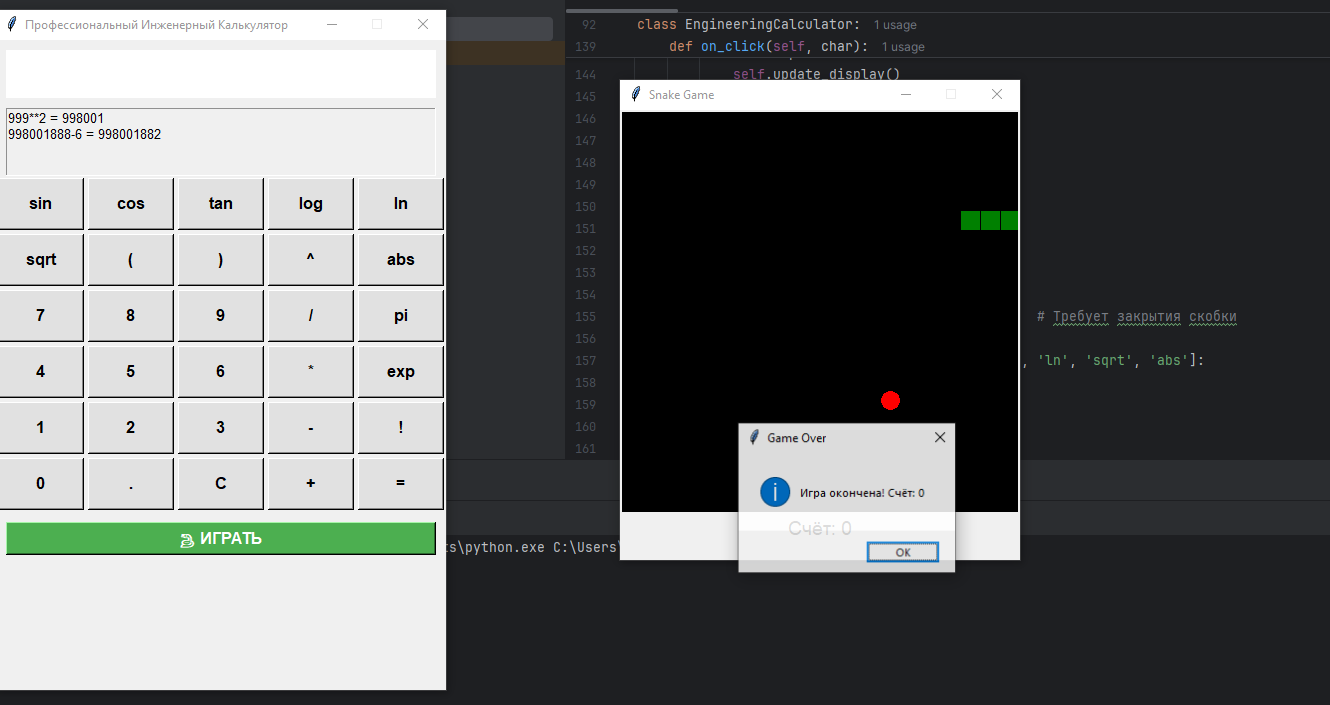Click digit 9 on calculator
This screenshot has width=1330, height=705.
pos(221,316)
